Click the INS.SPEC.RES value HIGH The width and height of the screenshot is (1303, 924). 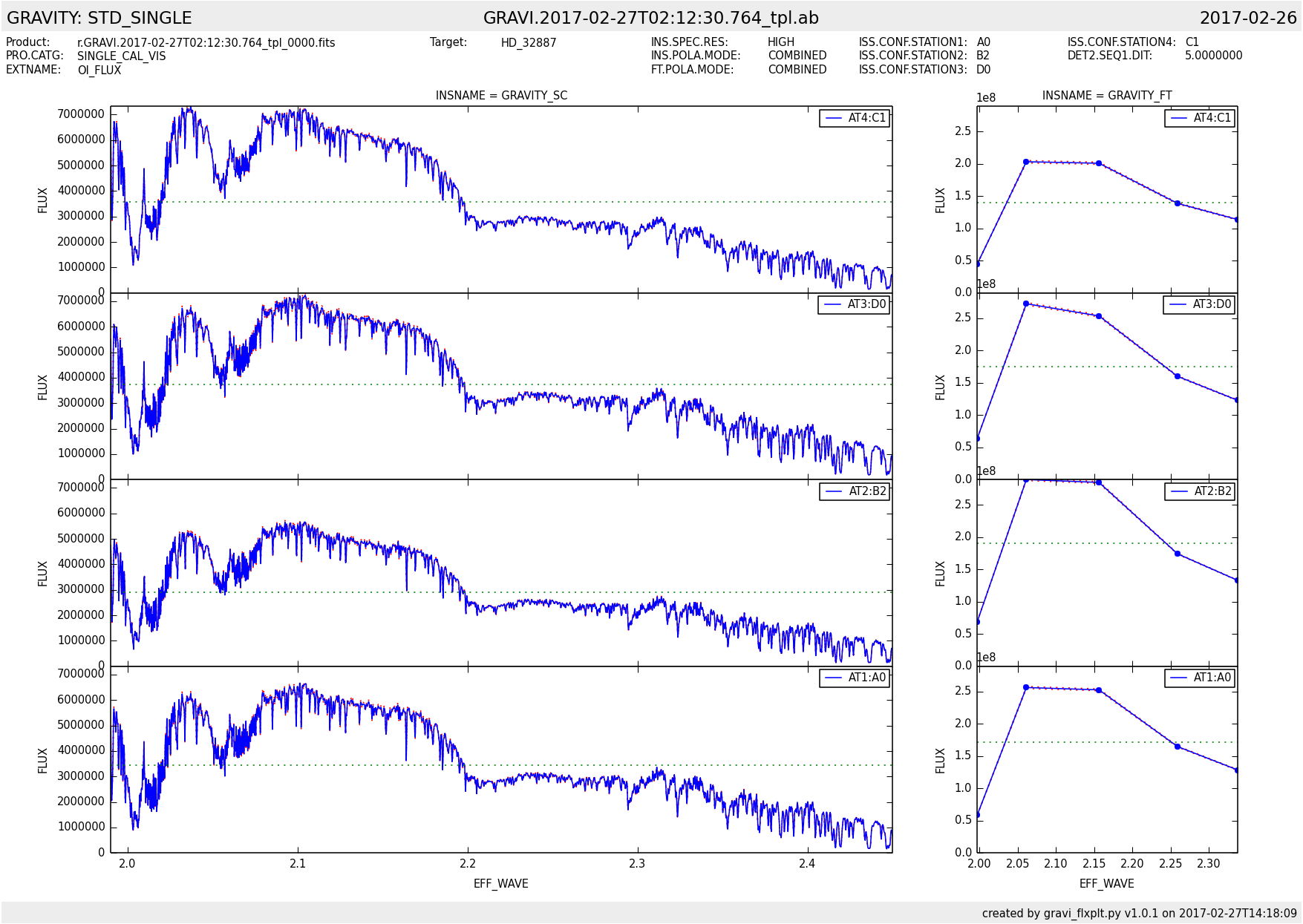pyautogui.click(x=781, y=42)
